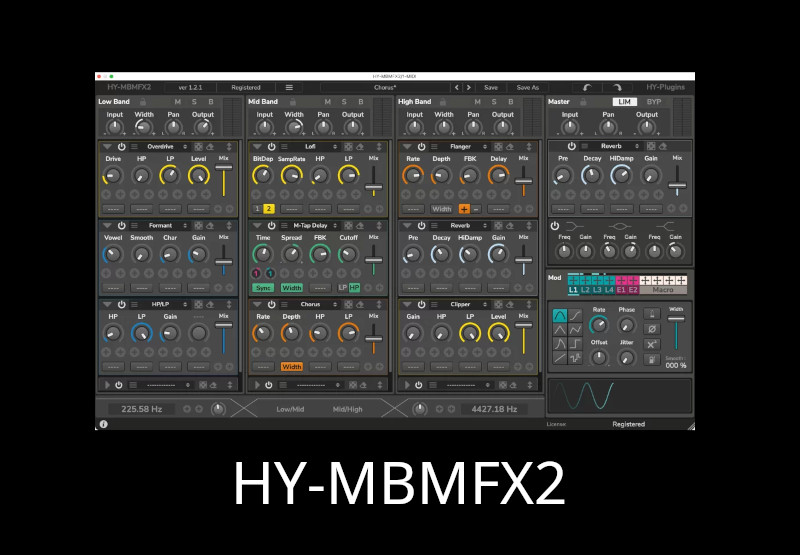Screen dimensions: 800x555
Task: Click Overdrive Mix slider handle
Action: point(223,167)
